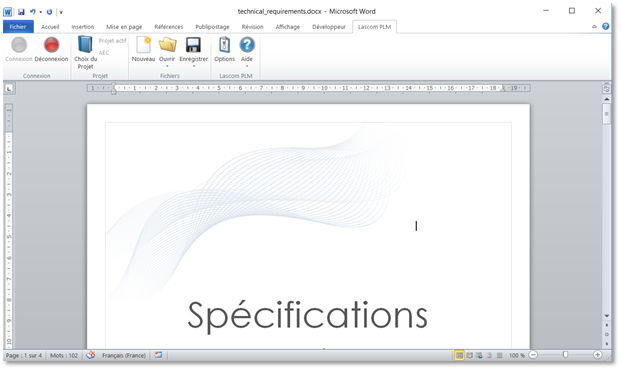
Task: Switch to Web Layout view
Action: [x=479, y=355]
